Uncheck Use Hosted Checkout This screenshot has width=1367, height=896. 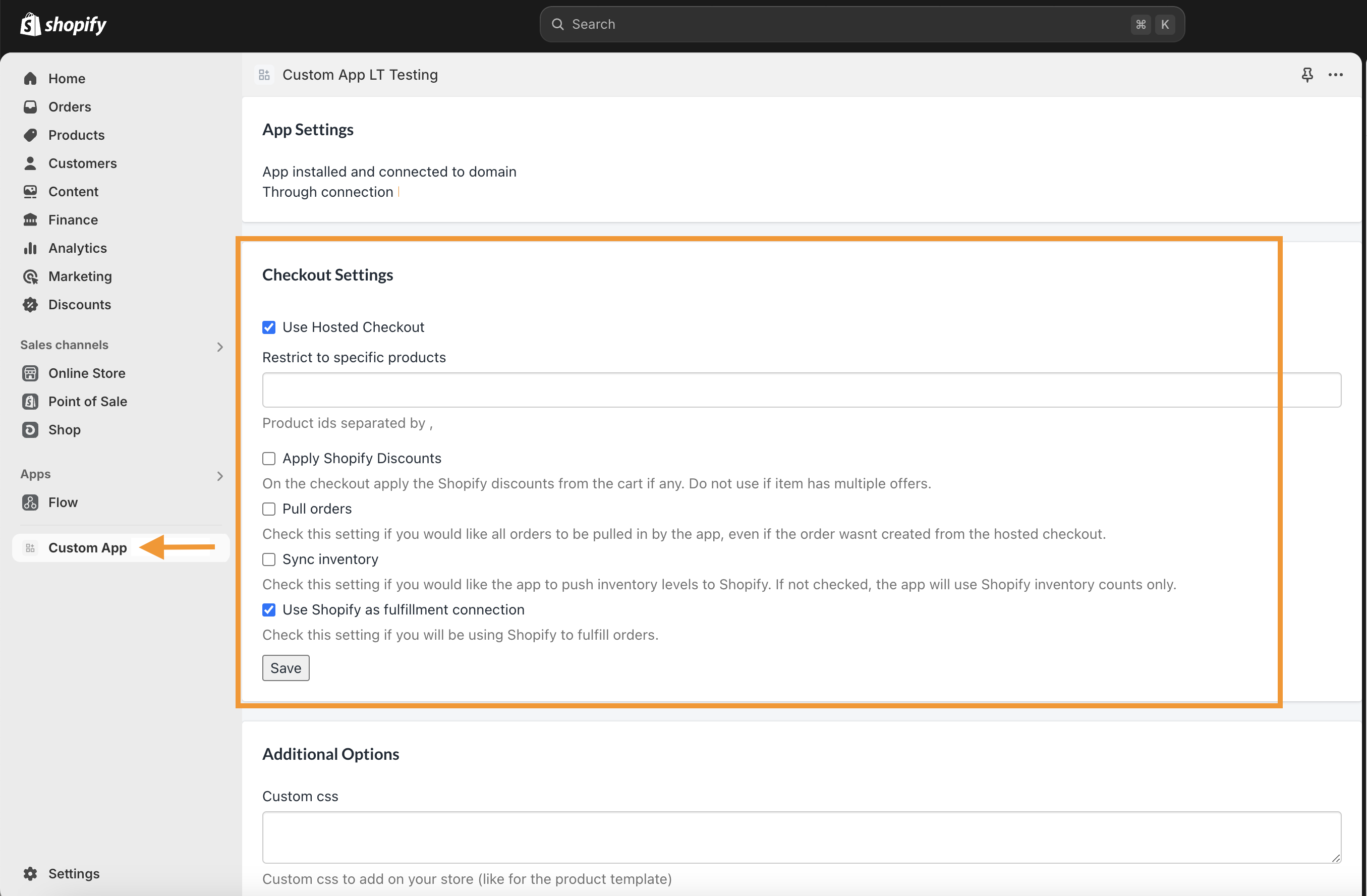[269, 327]
